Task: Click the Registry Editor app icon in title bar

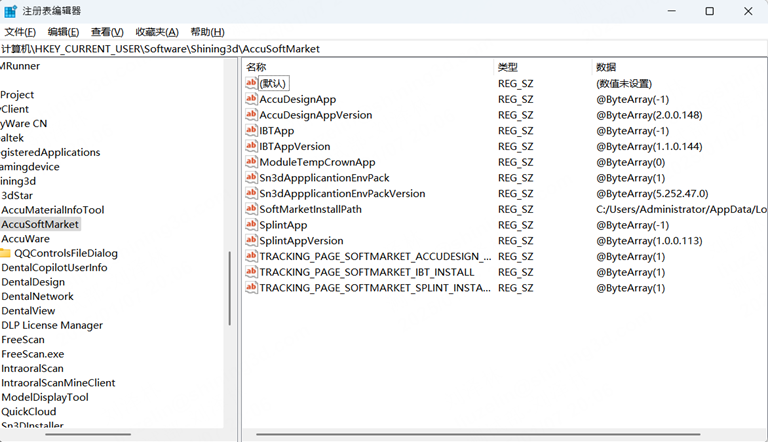Action: click(x=10, y=11)
